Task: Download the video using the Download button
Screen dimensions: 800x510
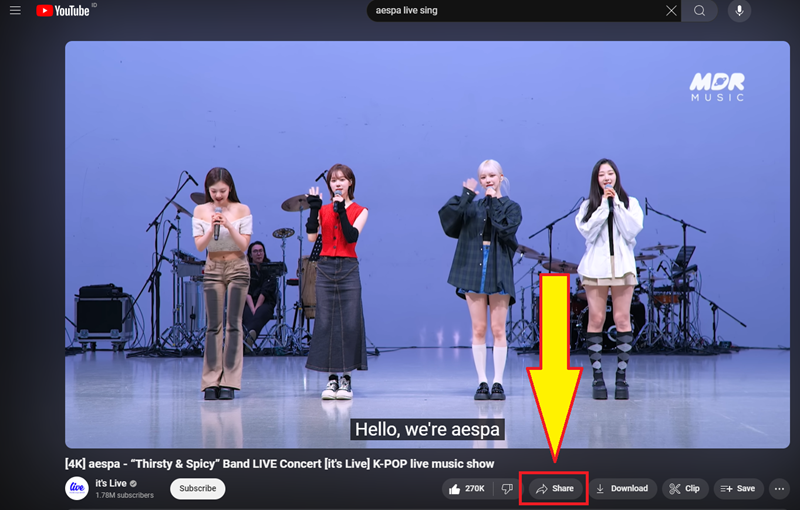Action: click(x=621, y=489)
